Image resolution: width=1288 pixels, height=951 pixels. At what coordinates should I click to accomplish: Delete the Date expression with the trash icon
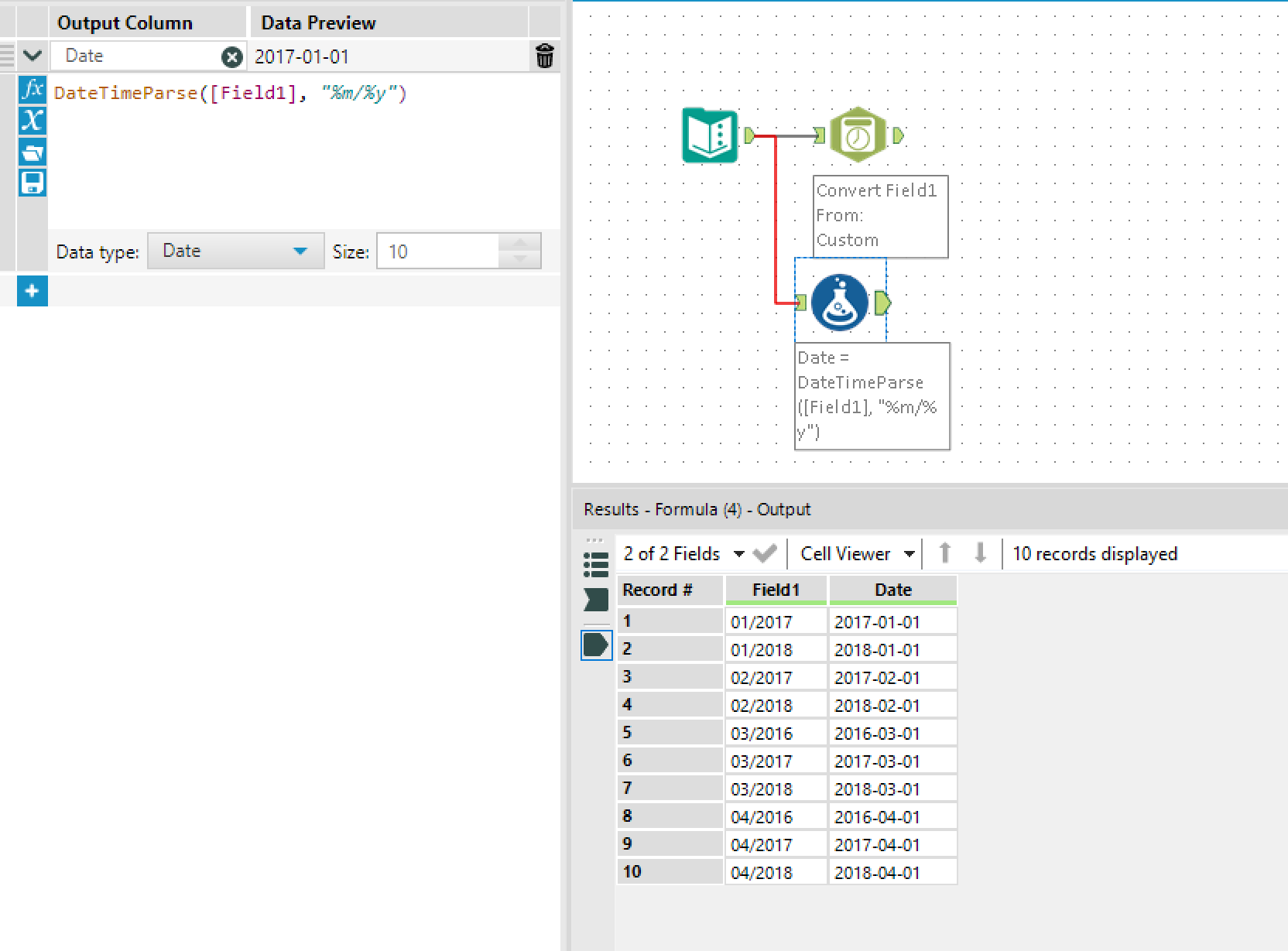pos(546,55)
